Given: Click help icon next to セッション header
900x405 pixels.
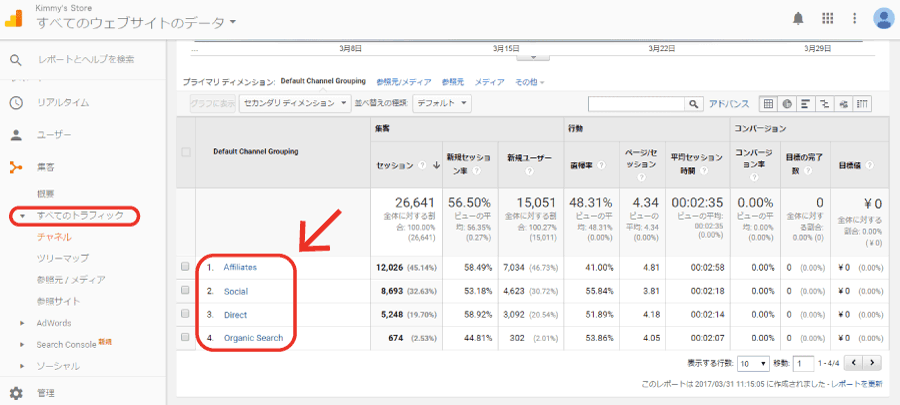Looking at the screenshot, I should pyautogui.click(x=422, y=165).
